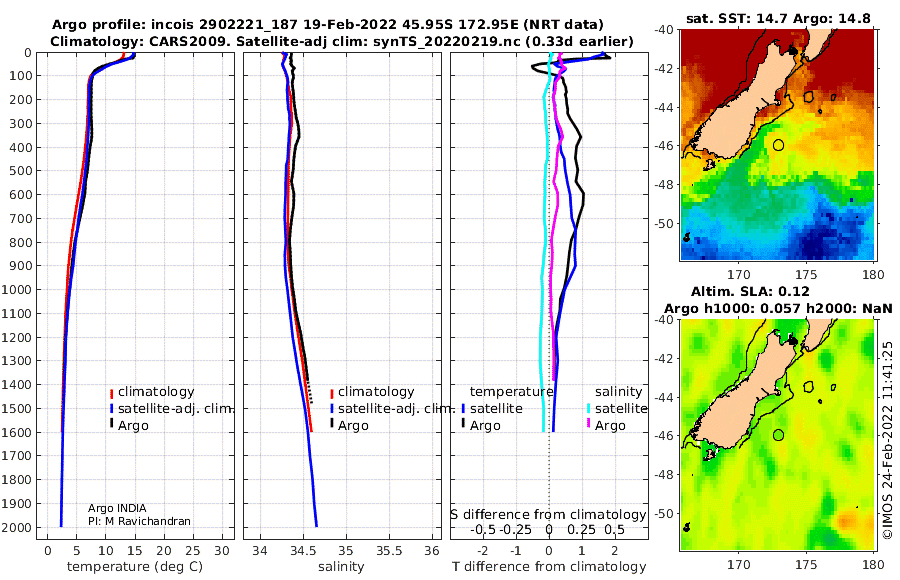Click the 'Argo' legend label in the salinity panel
The image size is (900, 580).
[353, 426]
